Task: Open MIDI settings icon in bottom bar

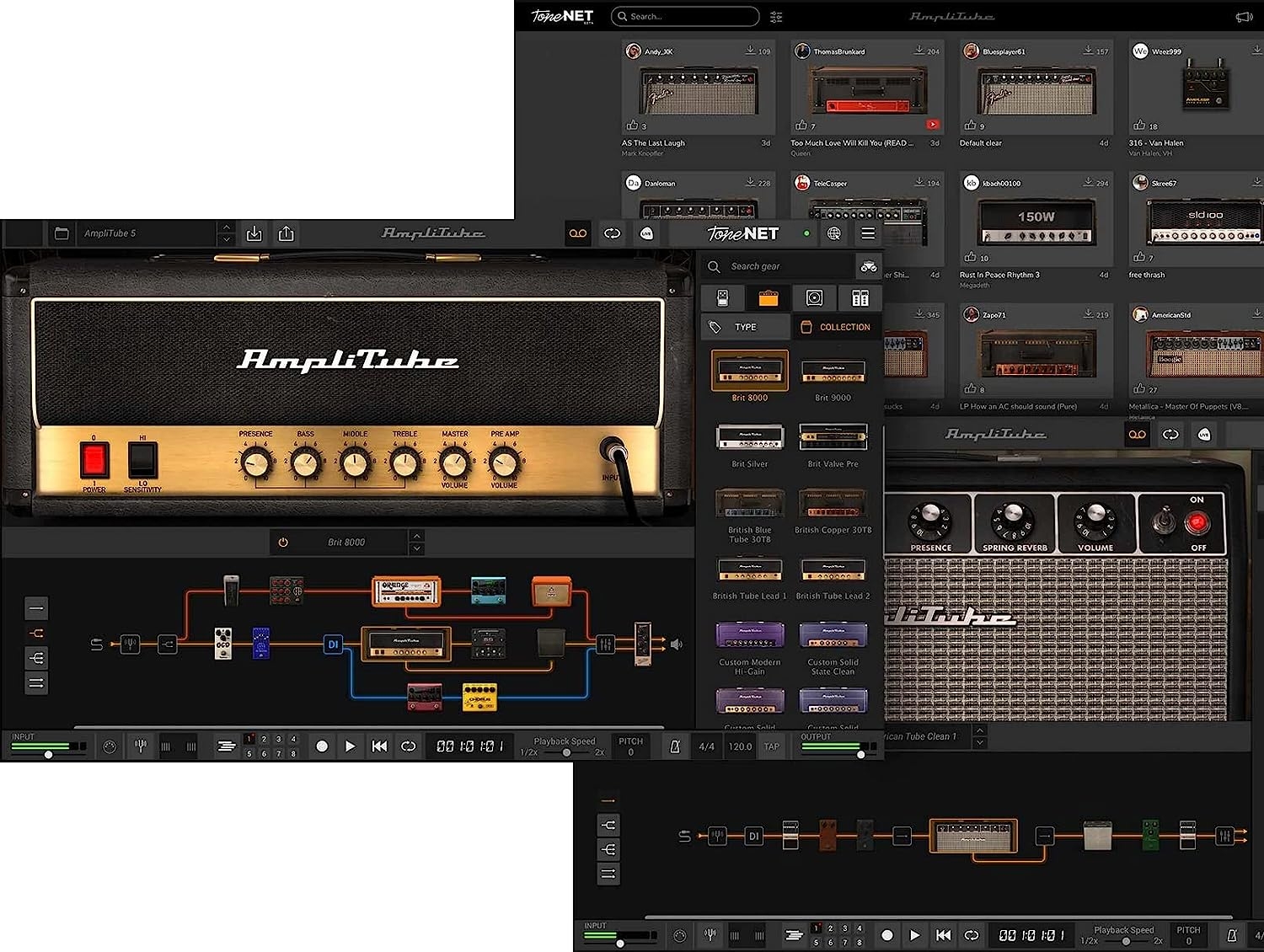Action: 110,746
